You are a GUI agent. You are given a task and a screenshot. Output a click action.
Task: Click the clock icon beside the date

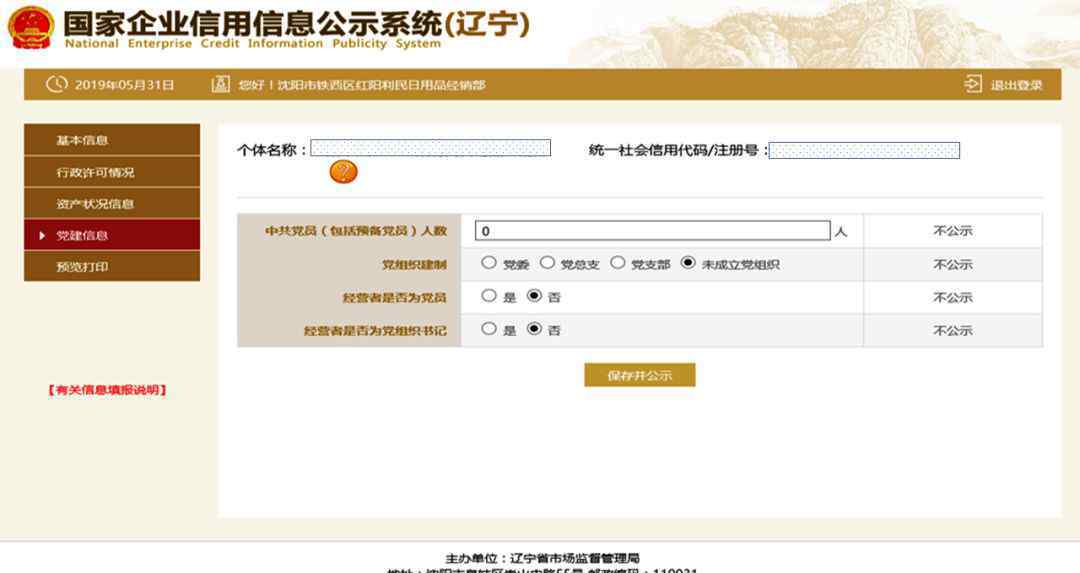[x=56, y=85]
